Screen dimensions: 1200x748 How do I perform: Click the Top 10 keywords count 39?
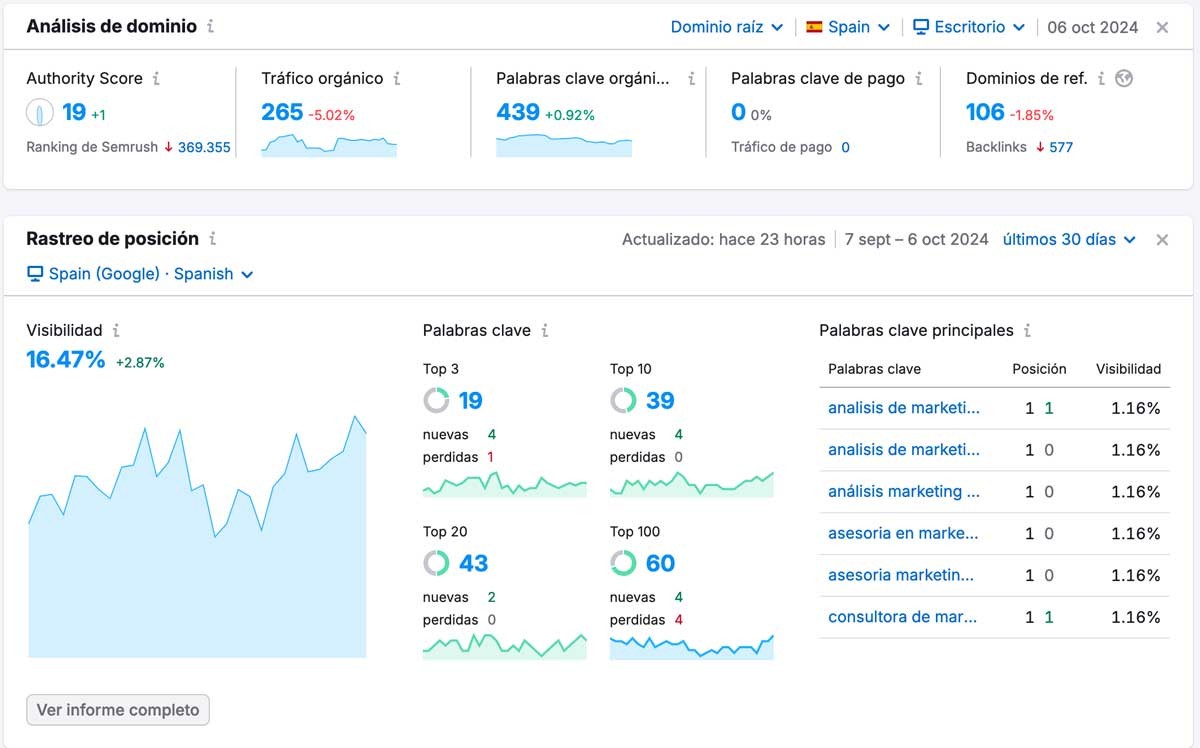(659, 401)
